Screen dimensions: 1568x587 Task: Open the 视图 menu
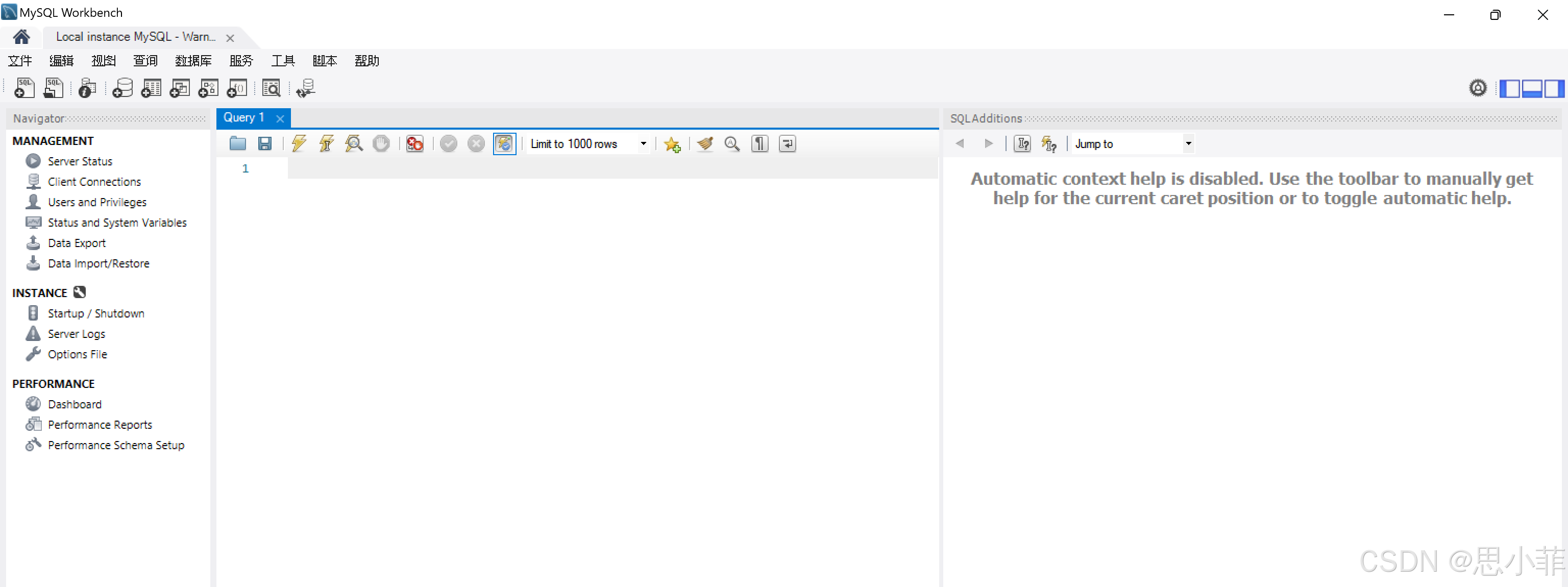click(x=104, y=61)
